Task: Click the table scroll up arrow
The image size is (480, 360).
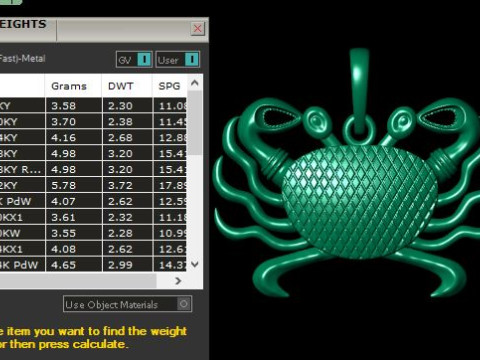Action: [195, 83]
